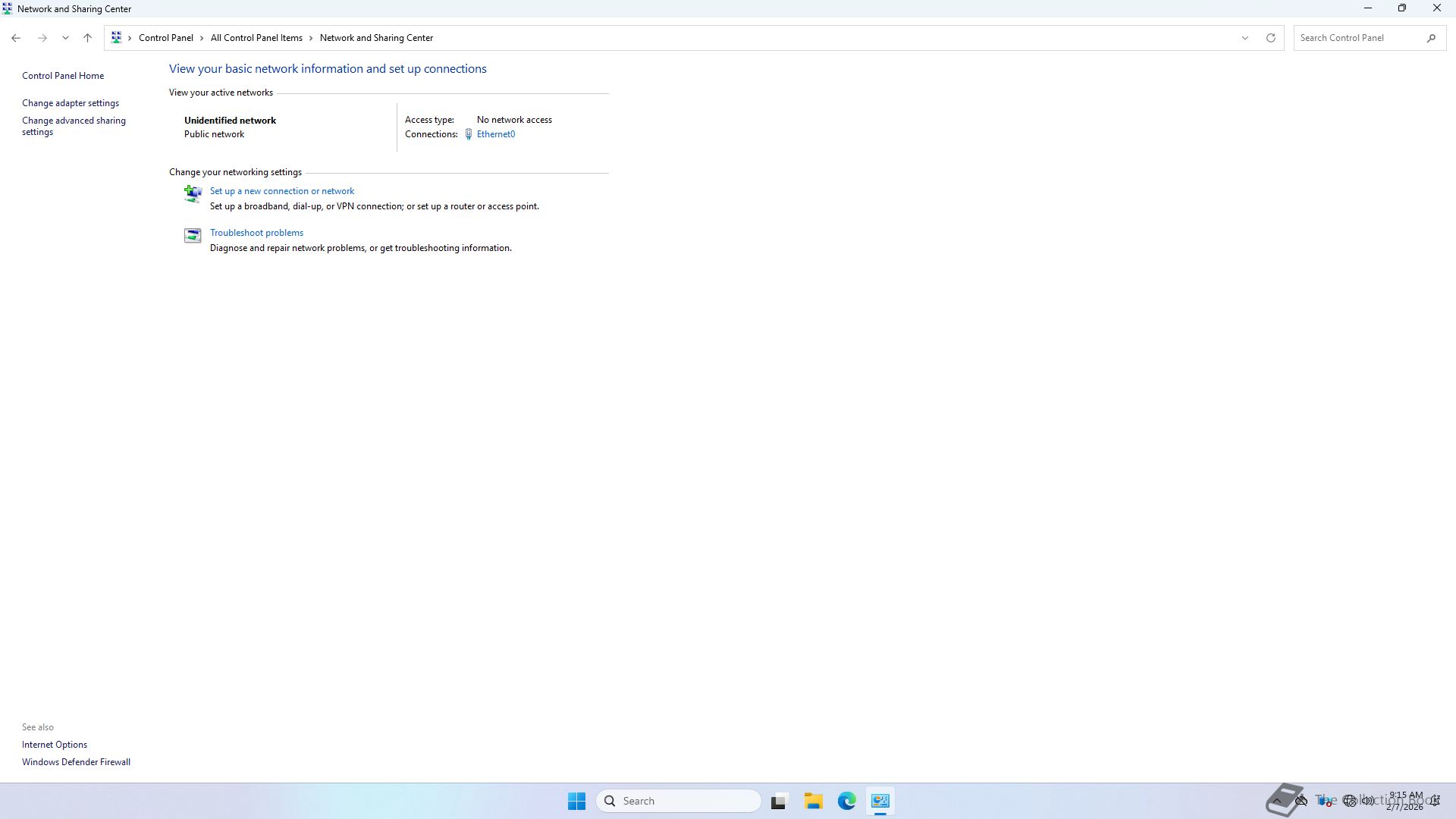Show hidden system tray icons
Screen dimensions: 1456x819
(x=1277, y=801)
